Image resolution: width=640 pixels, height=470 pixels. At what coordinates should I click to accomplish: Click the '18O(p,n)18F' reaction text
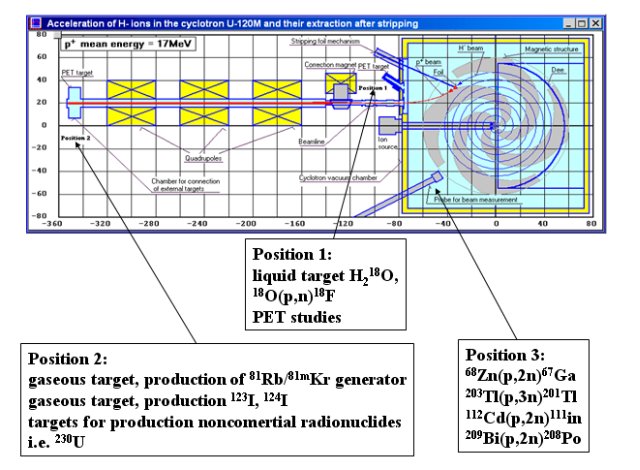pyautogui.click(x=294, y=296)
